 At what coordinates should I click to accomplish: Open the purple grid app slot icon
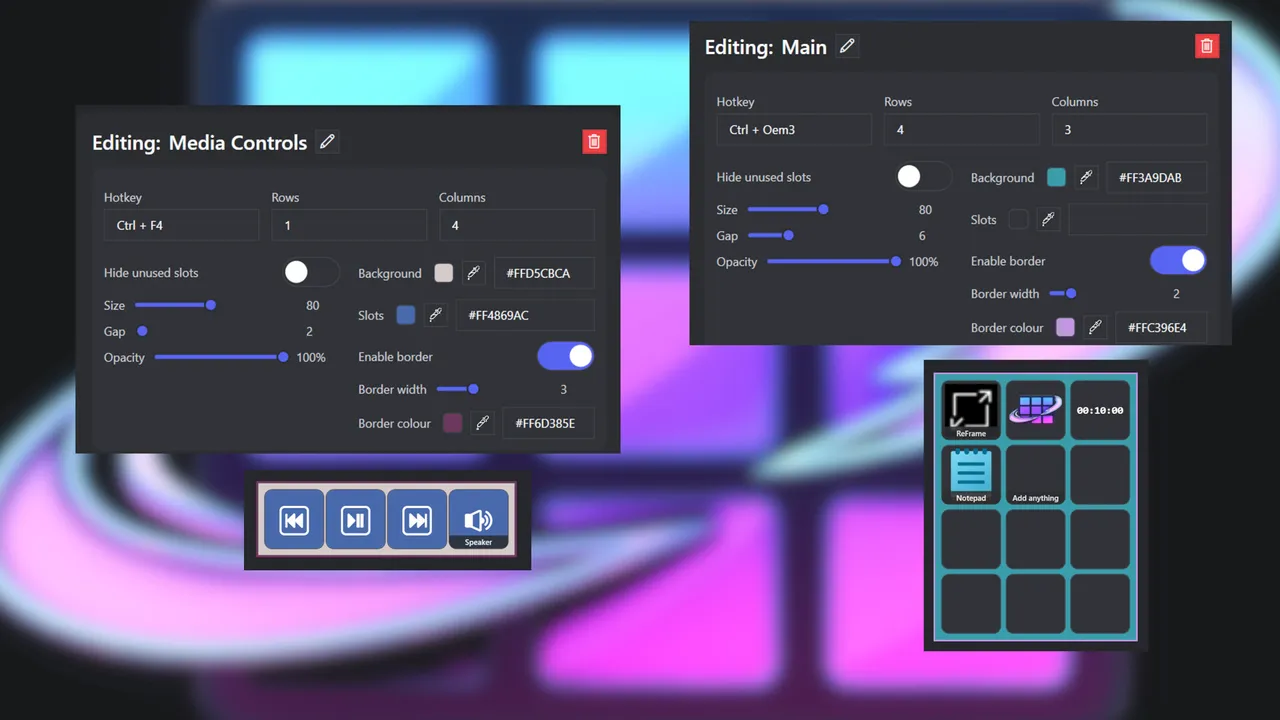[x=1036, y=410]
